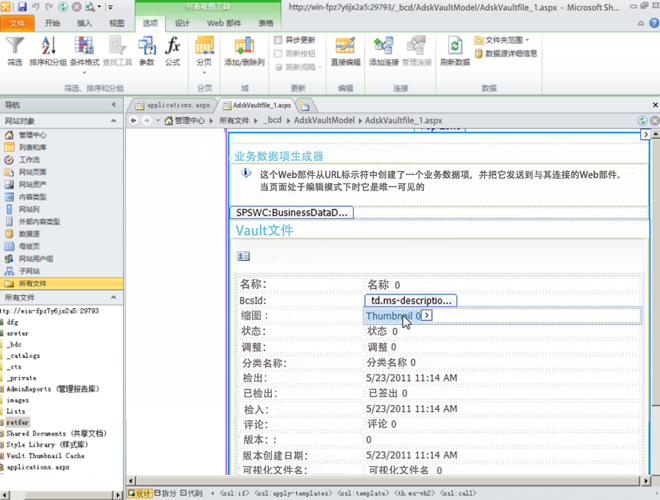Switch to 拆分 split view
The image size is (660, 500).
tap(165, 493)
